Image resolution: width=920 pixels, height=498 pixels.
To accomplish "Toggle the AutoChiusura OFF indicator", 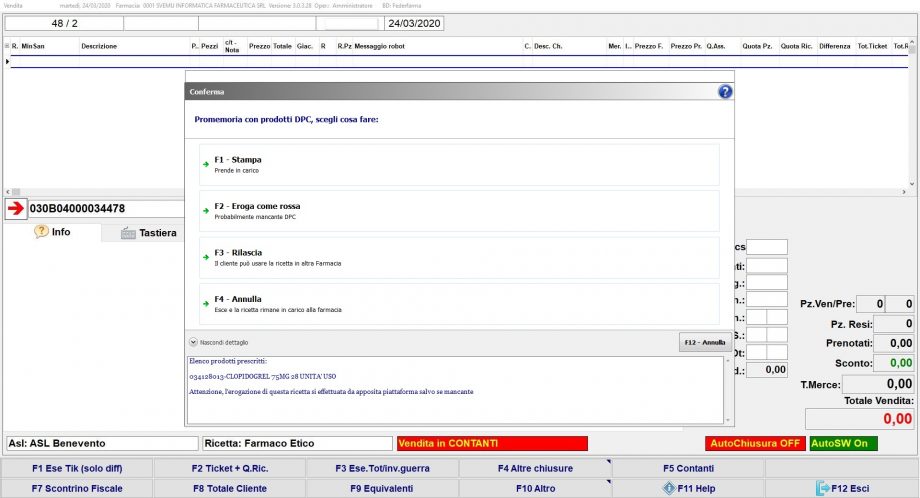I will click(x=754, y=443).
